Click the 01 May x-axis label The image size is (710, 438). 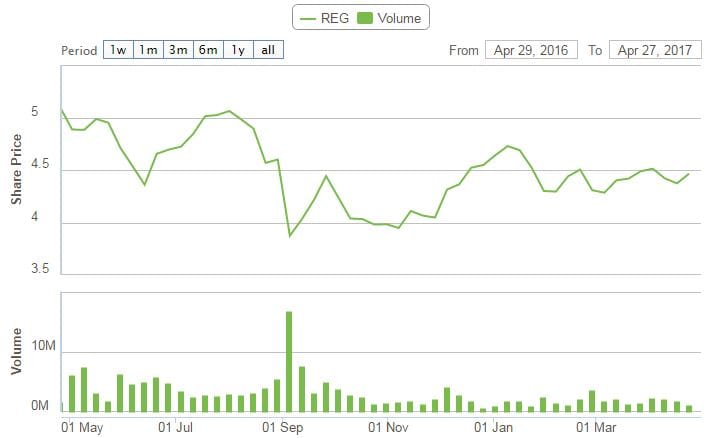click(x=82, y=428)
